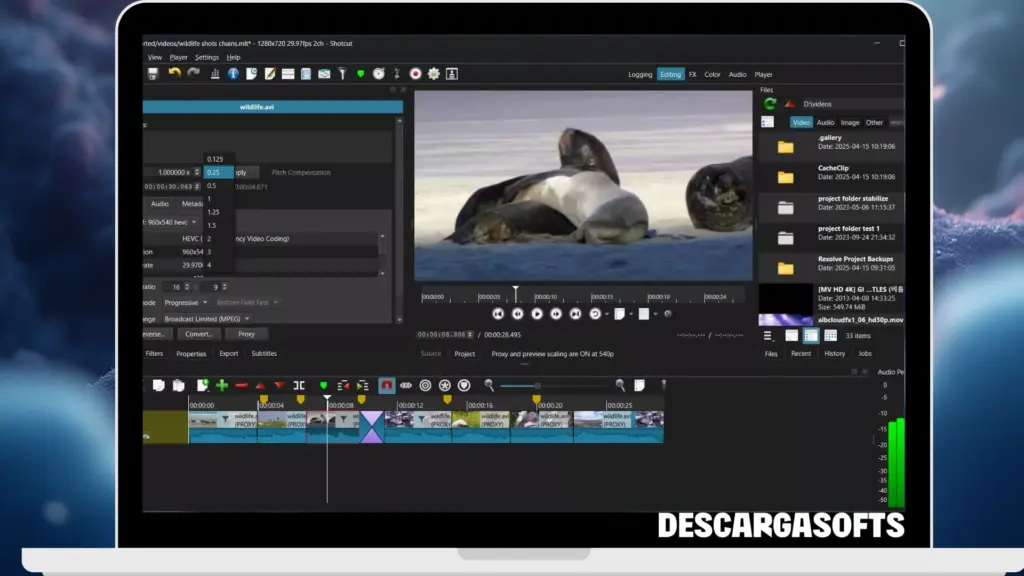Open the Progressive scan mode dropdown

[186, 302]
